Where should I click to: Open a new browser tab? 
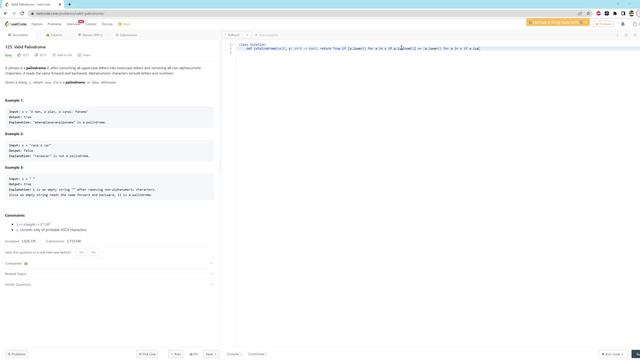click(x=69, y=4)
